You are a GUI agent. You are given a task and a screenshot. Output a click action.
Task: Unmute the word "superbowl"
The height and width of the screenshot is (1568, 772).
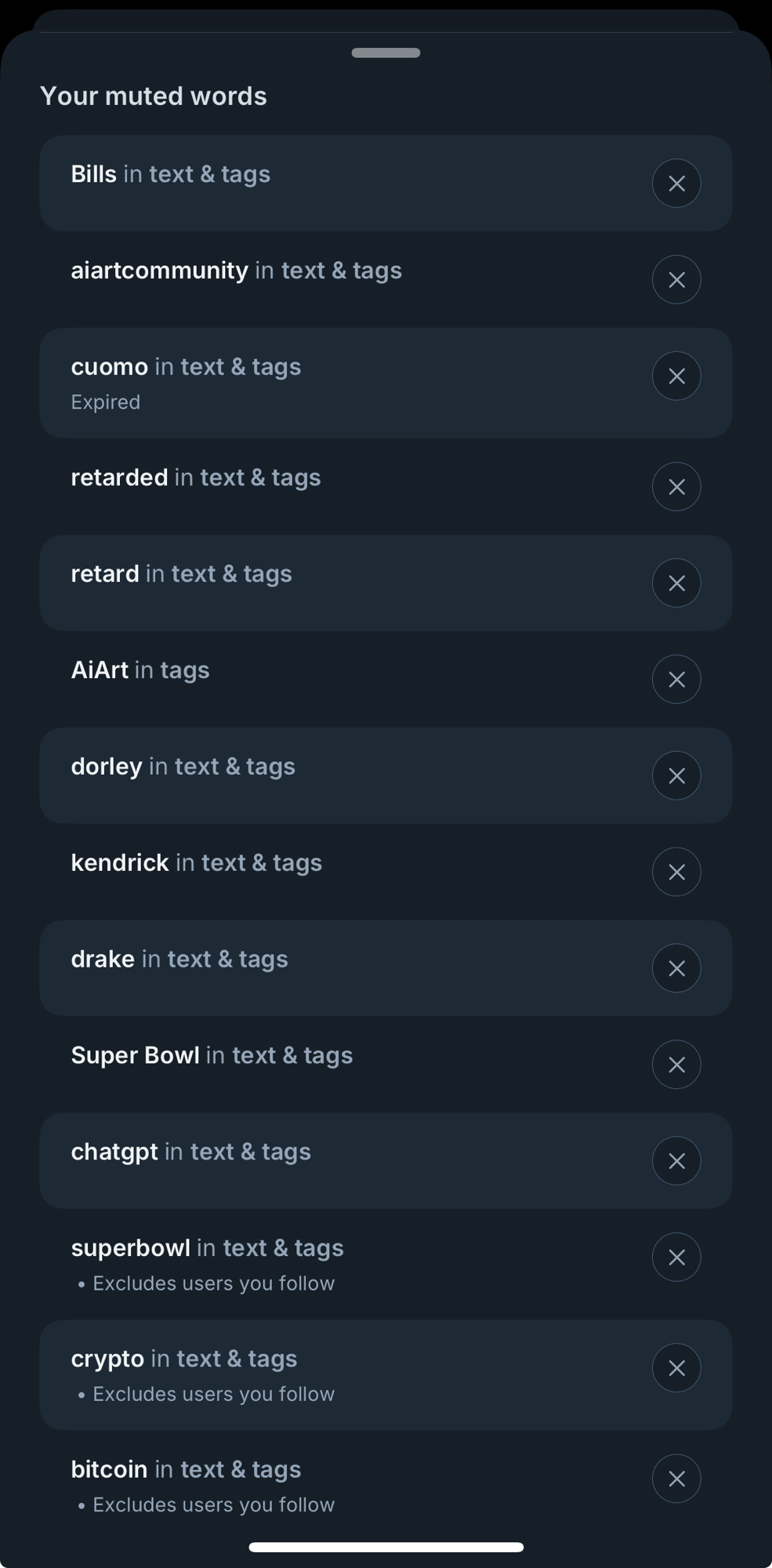(x=676, y=1258)
